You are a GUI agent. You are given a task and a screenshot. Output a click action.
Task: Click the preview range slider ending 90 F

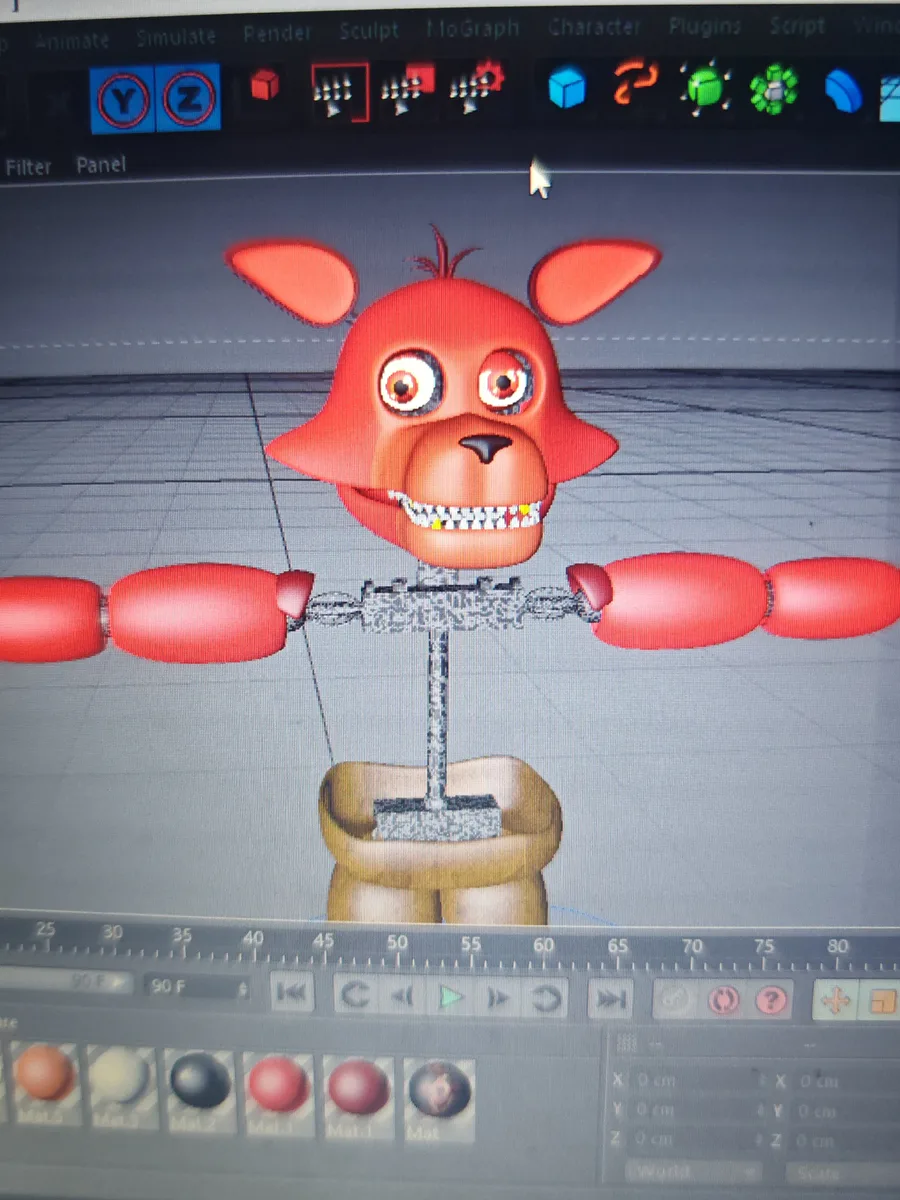pos(66,982)
